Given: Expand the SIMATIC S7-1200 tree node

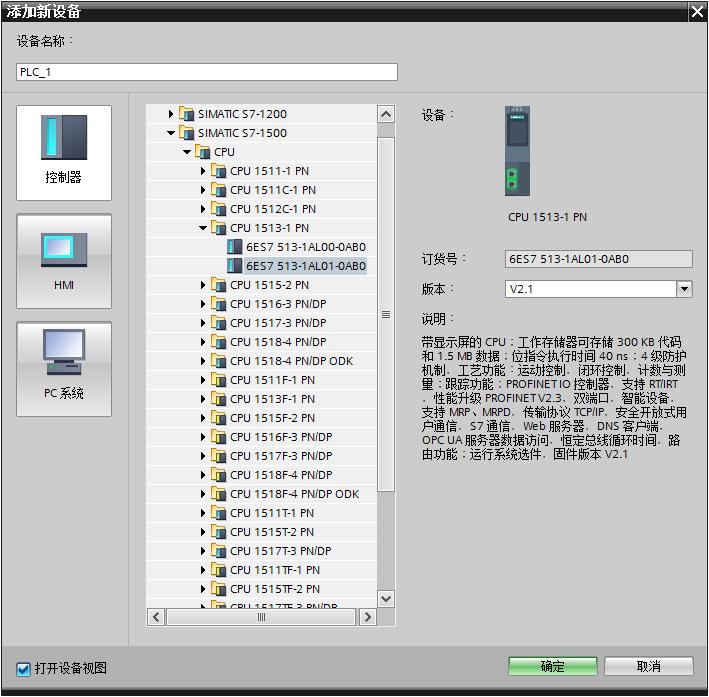Looking at the screenshot, I should pyautogui.click(x=170, y=114).
